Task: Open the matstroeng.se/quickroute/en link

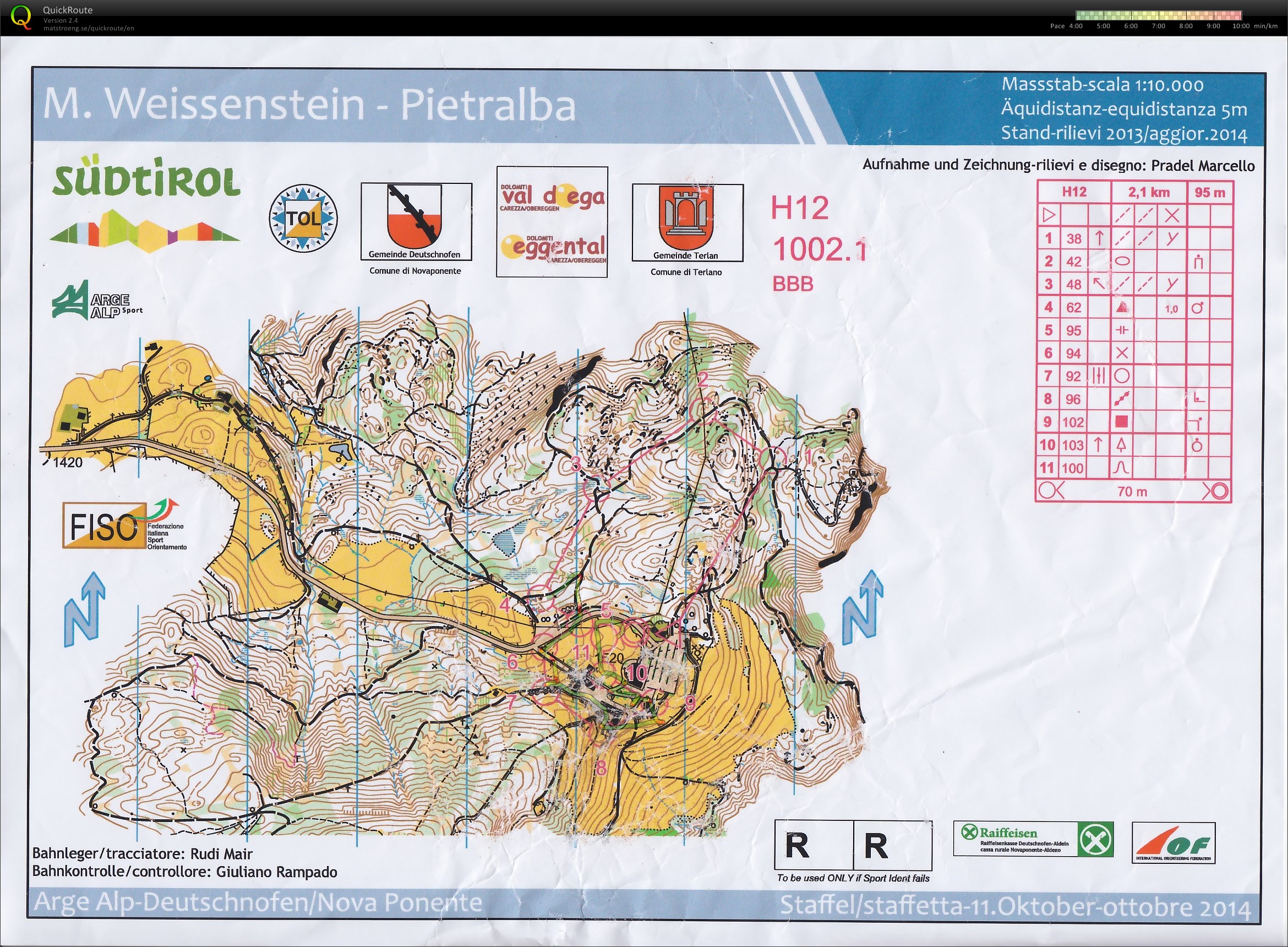Action: tap(89, 28)
